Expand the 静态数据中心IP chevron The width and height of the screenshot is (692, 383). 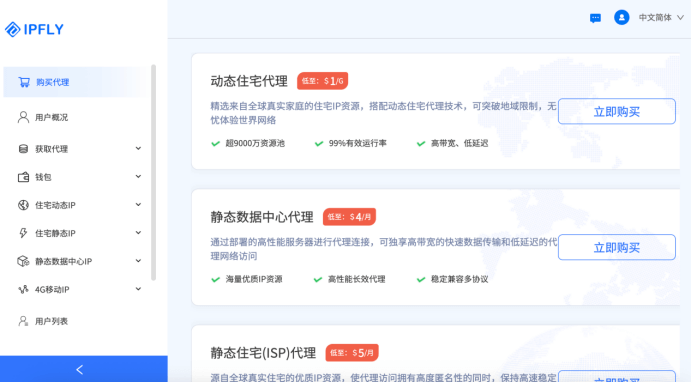[x=138, y=261]
